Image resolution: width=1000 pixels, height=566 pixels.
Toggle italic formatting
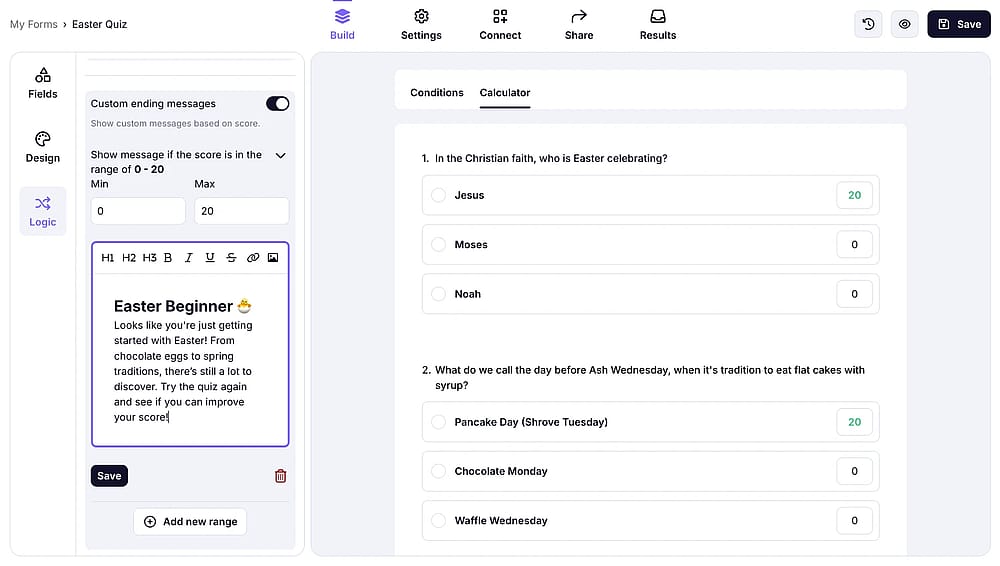point(189,258)
